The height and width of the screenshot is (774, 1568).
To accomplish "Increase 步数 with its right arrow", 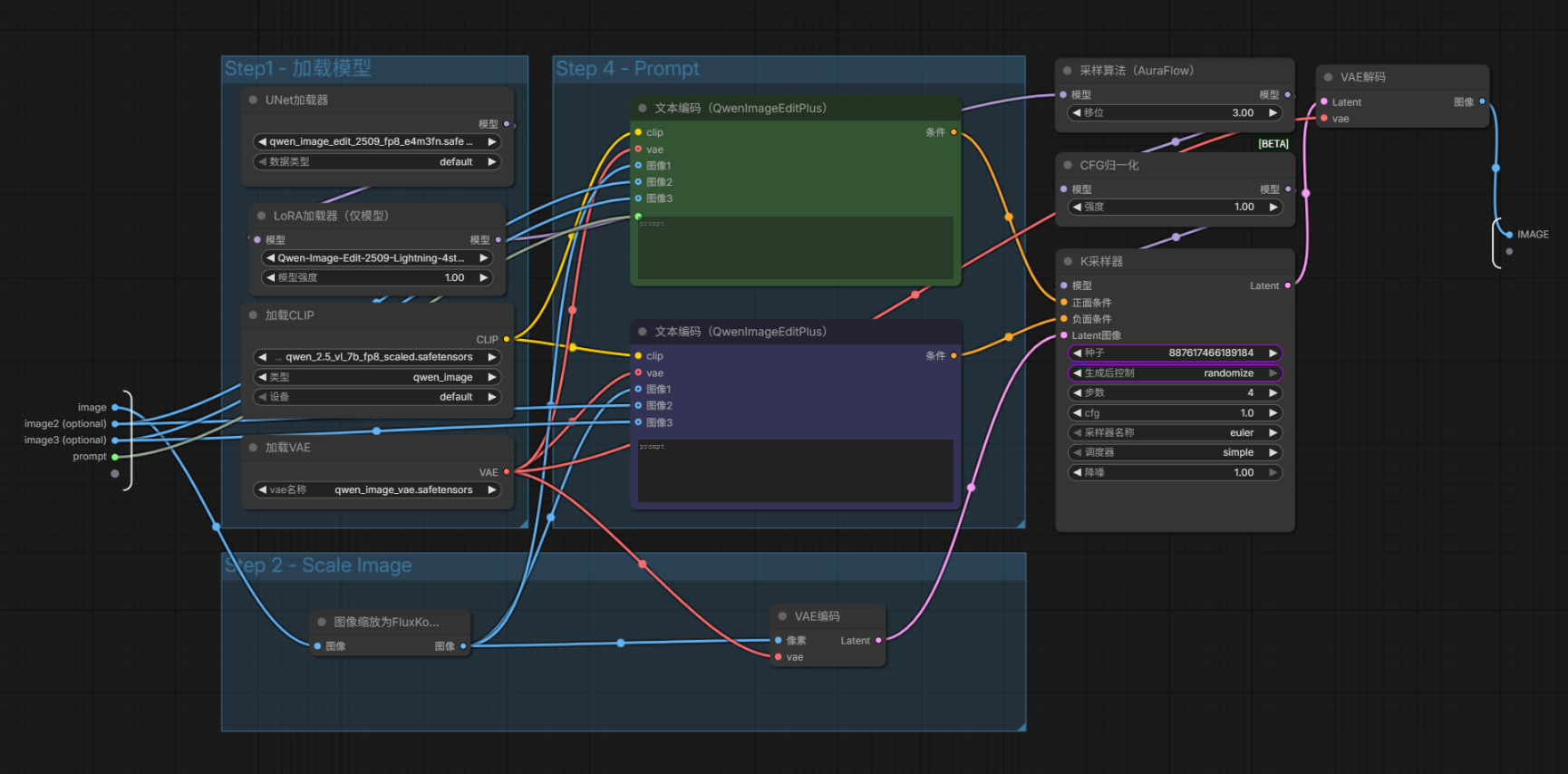I will point(1273,392).
